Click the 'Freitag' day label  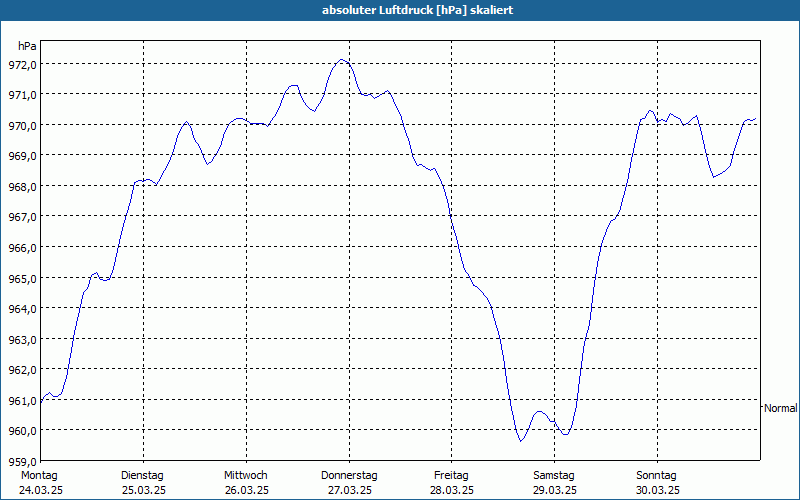point(451,476)
